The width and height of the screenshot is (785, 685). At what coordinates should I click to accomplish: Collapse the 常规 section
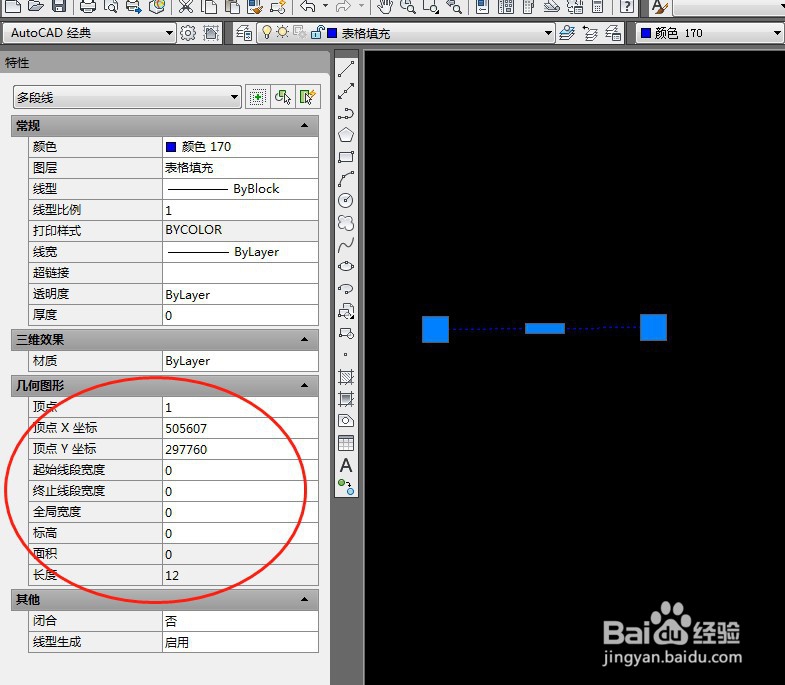304,125
